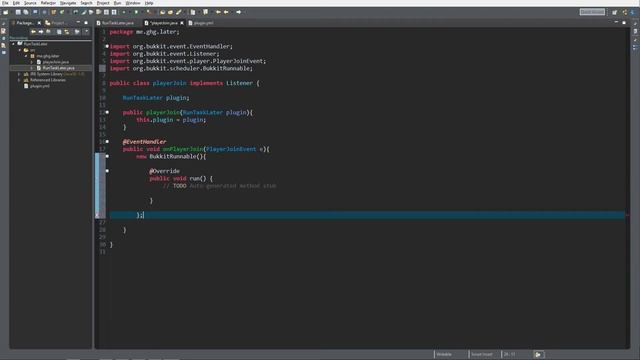Open the Project menu
Image resolution: width=640 pixels, height=360 pixels.
103,3
